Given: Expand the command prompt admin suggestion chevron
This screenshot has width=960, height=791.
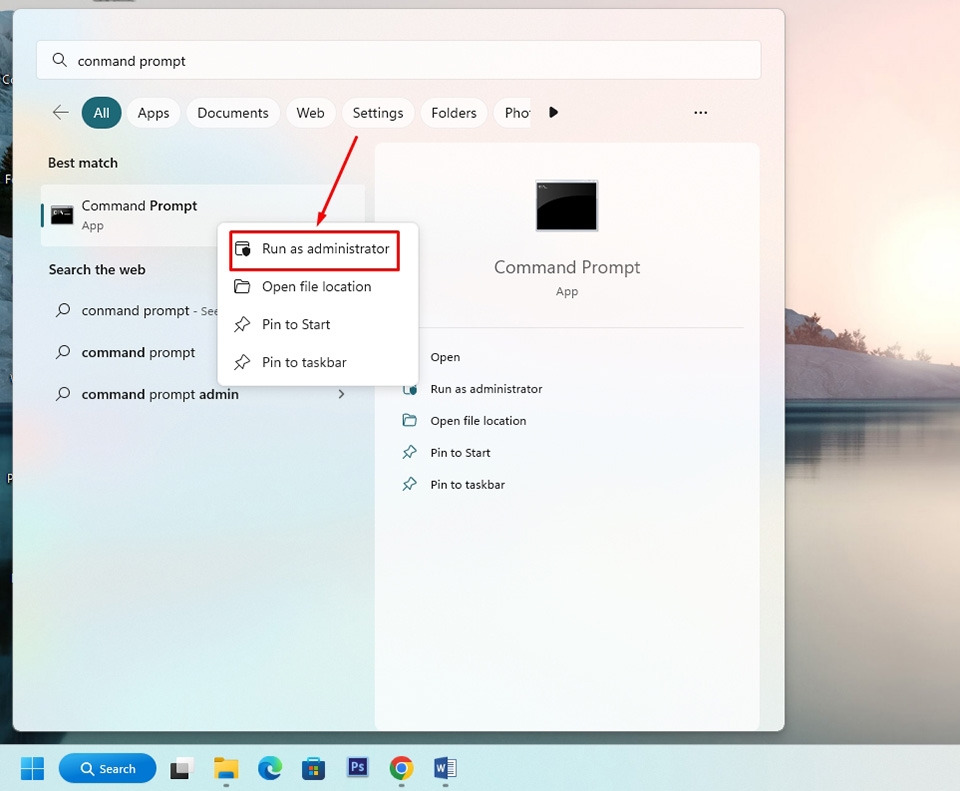Looking at the screenshot, I should [x=341, y=394].
